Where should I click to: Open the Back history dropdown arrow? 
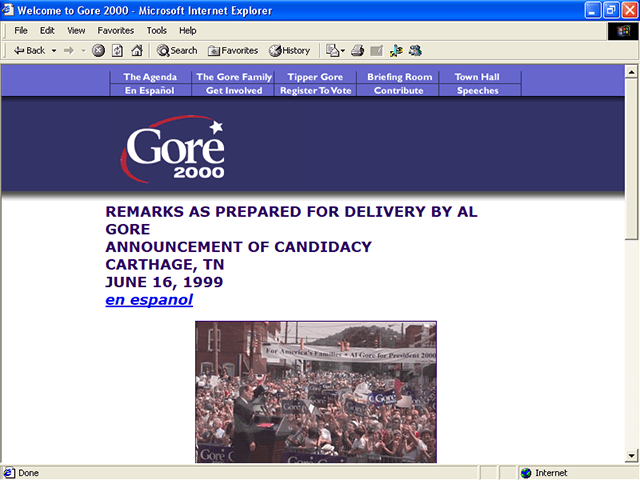tap(53, 51)
